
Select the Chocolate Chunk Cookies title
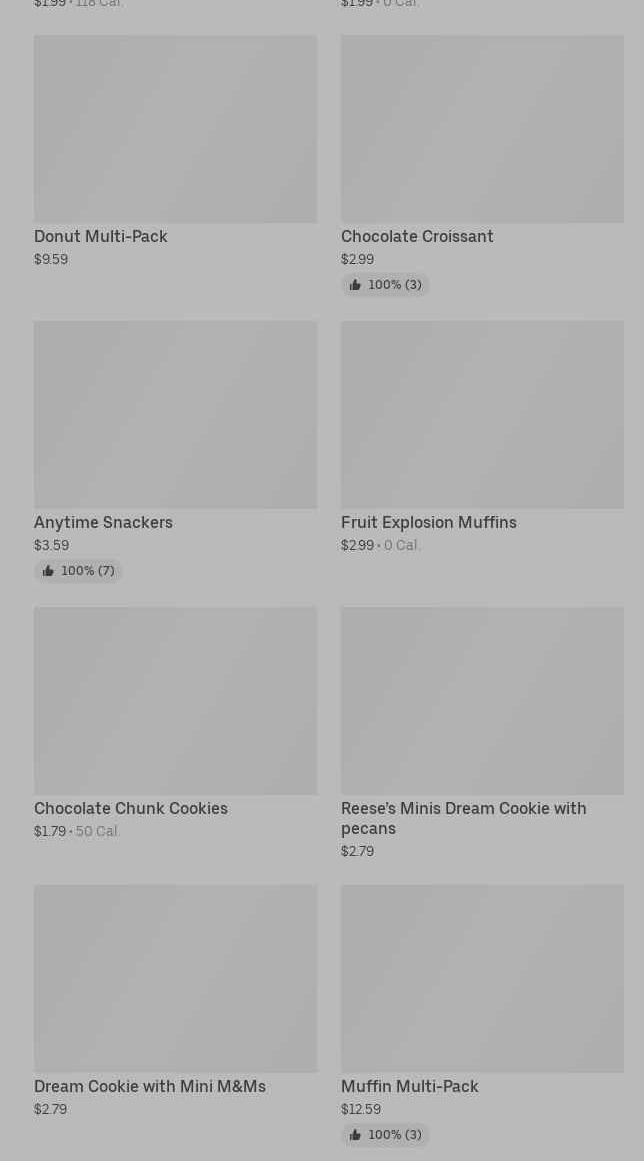(131, 809)
